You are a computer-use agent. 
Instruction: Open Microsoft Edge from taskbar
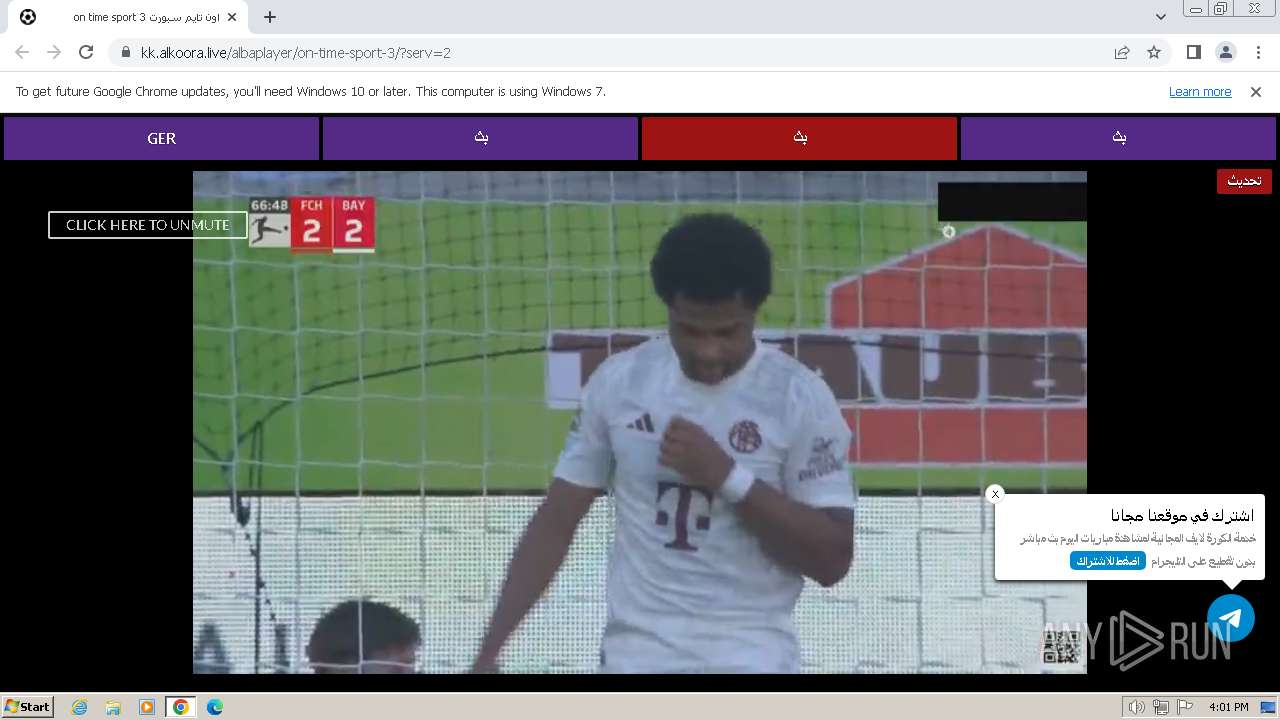(215, 707)
